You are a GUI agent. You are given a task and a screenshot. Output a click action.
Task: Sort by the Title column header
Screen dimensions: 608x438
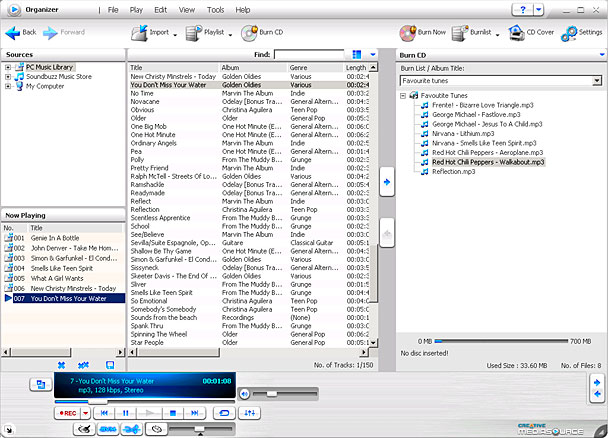174,68
